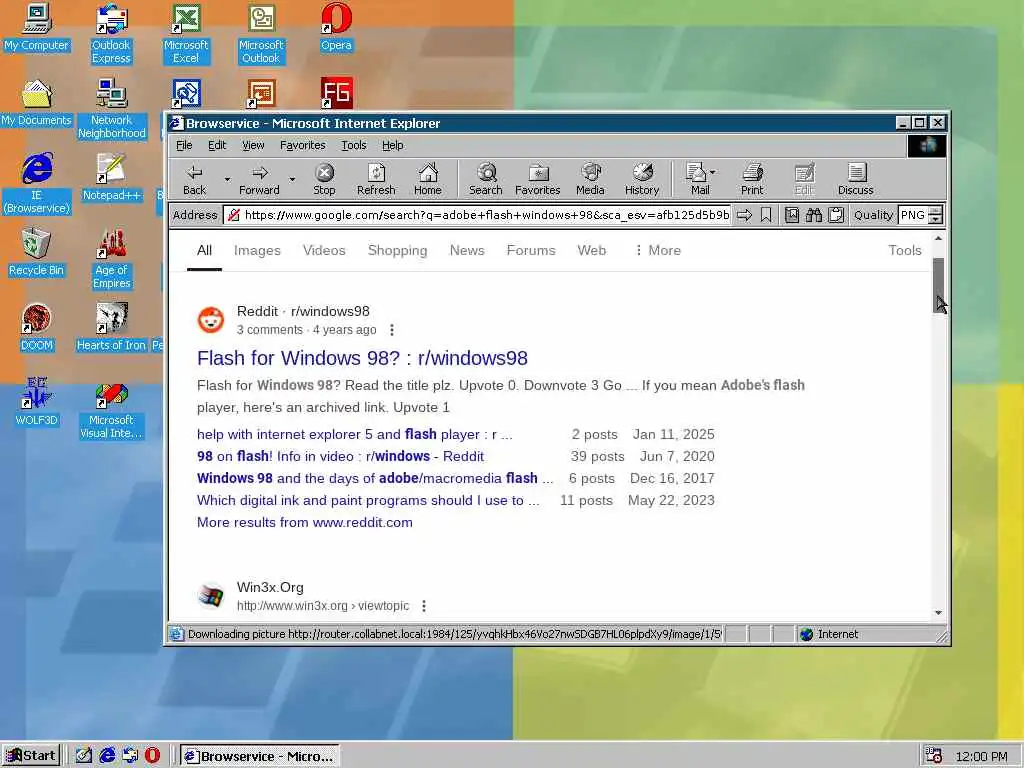The height and width of the screenshot is (768, 1024).
Task: Open the File menu
Action: pos(184,145)
